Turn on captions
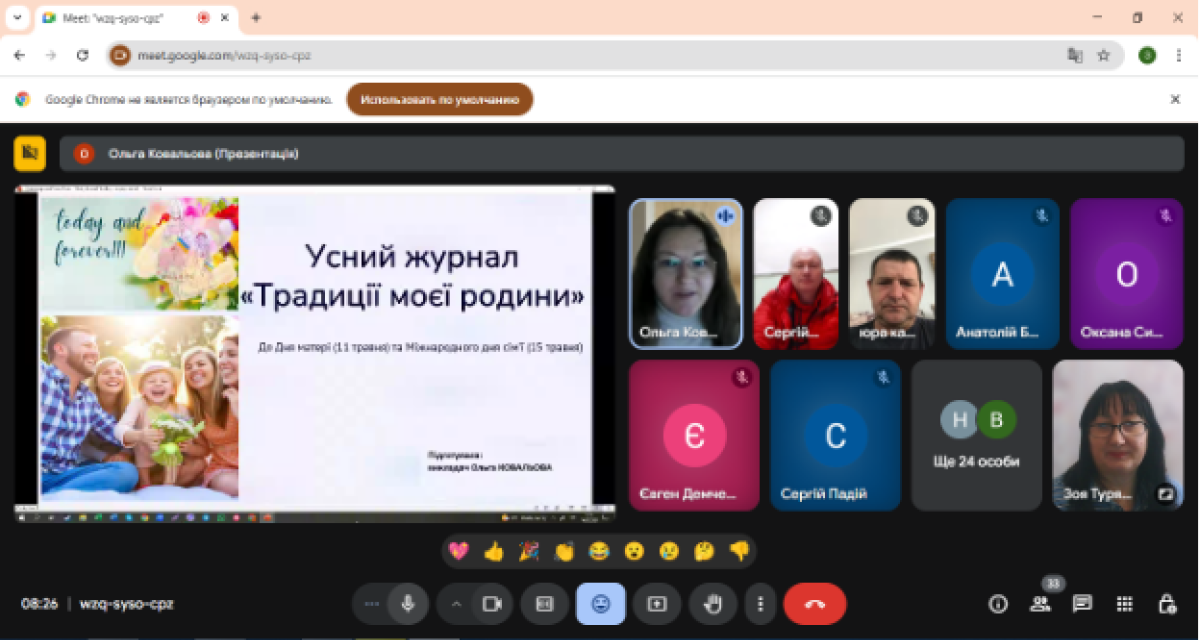The width and height of the screenshot is (1200, 640). (545, 604)
